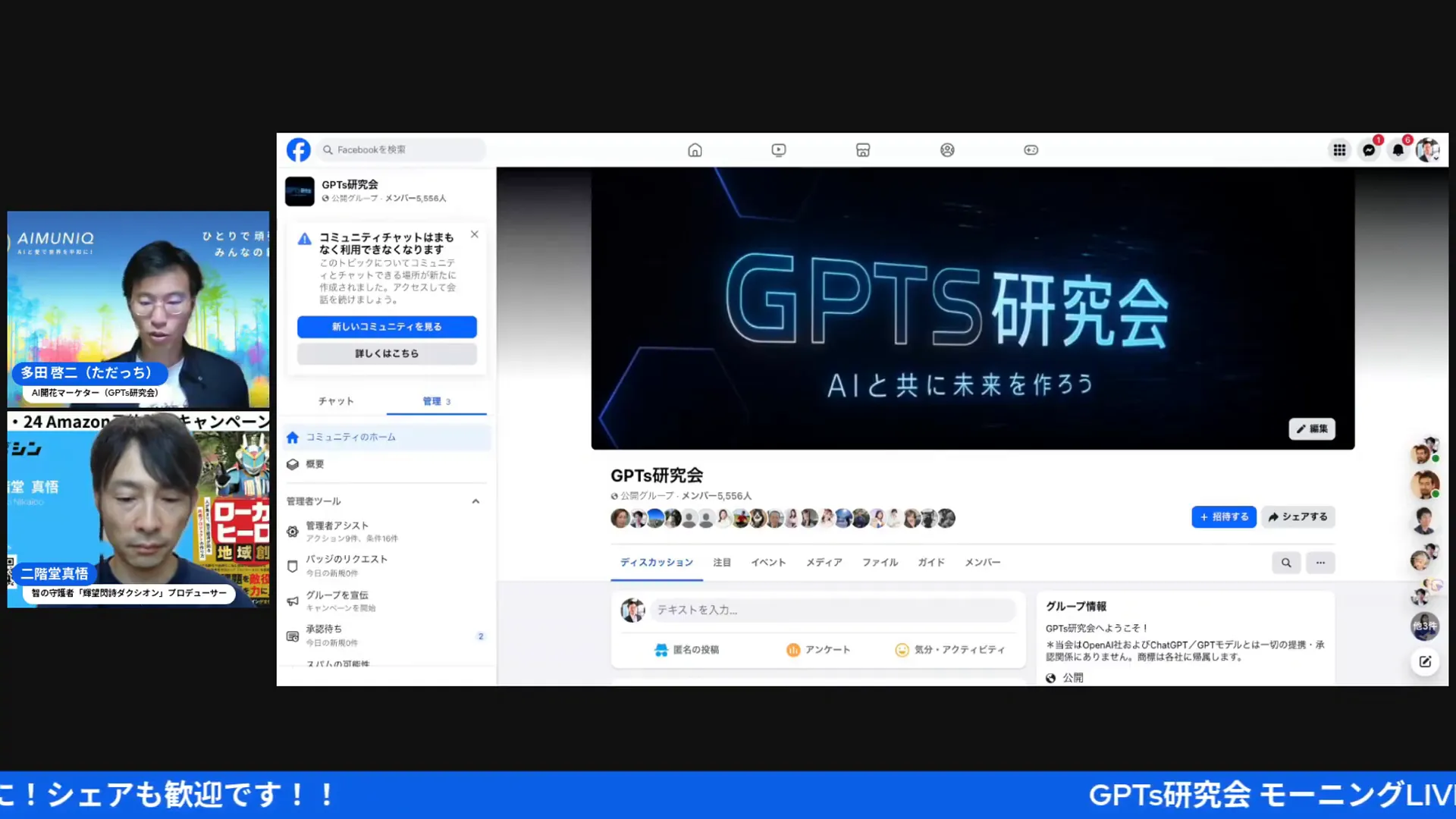Image resolution: width=1456 pixels, height=819 pixels.
Task: Click the member avatars row
Action: tap(783, 519)
